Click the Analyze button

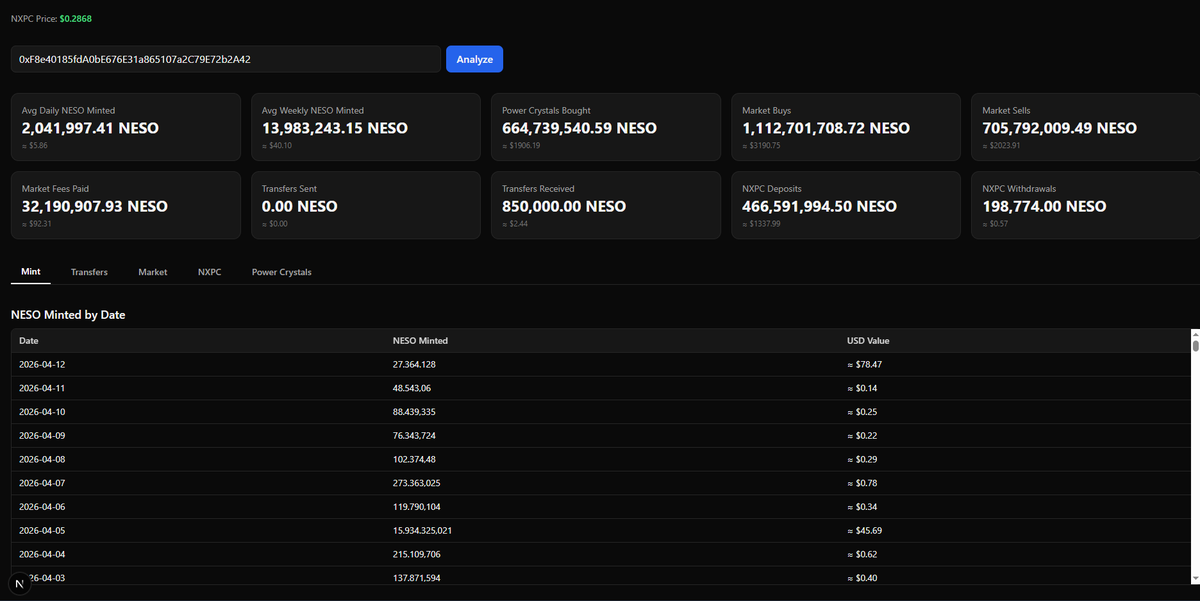474,59
